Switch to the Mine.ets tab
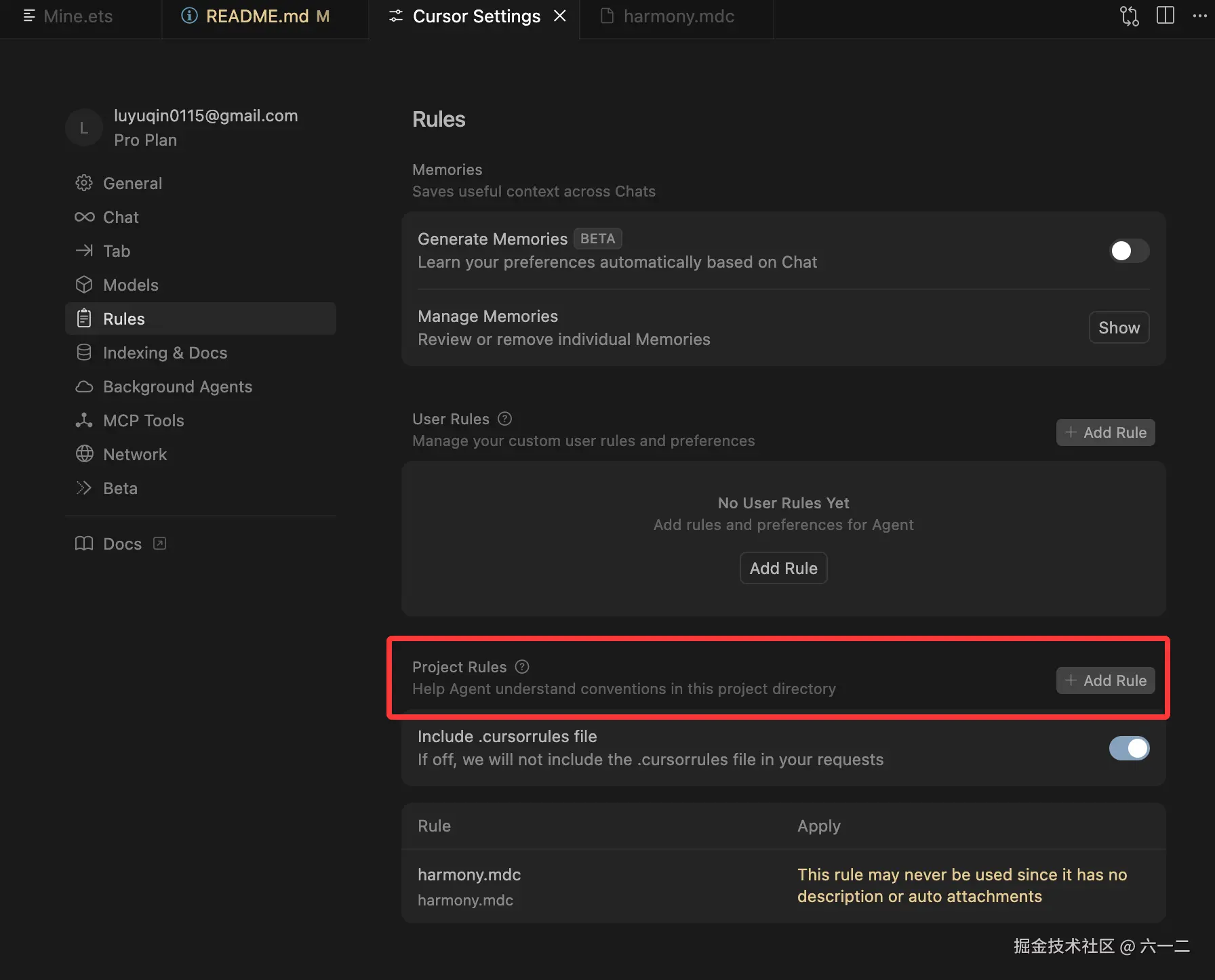Screen dimensions: 1215x980 tap(77, 16)
